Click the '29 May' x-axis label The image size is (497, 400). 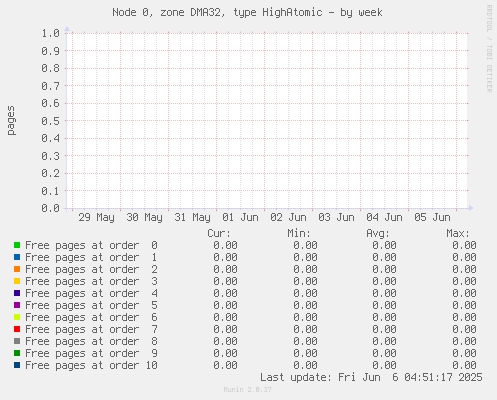pyautogui.click(x=96, y=218)
